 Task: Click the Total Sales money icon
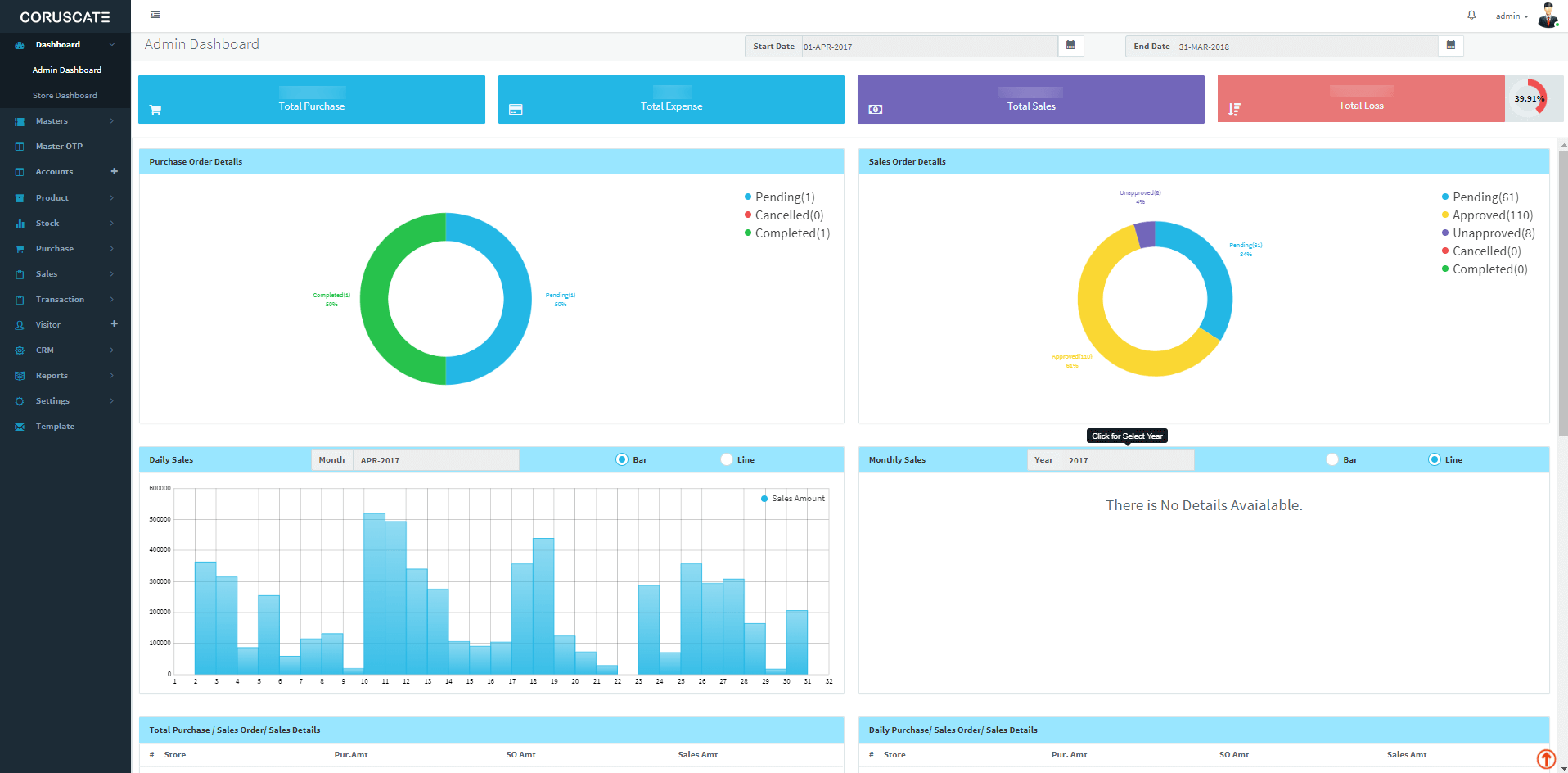click(x=875, y=110)
